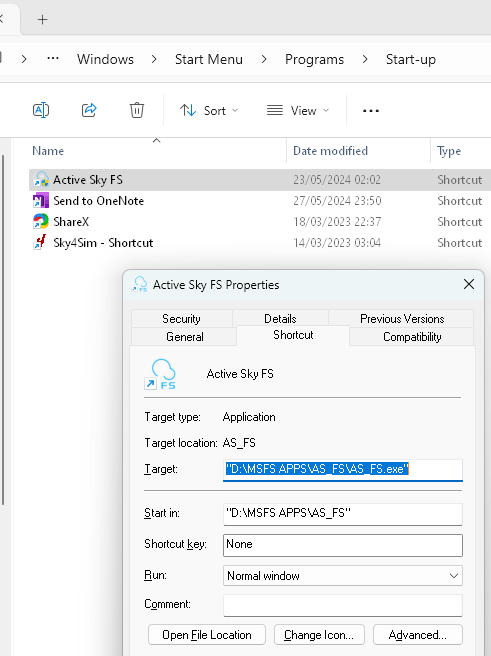Click date 14/03/2023 03:04

click(337, 243)
